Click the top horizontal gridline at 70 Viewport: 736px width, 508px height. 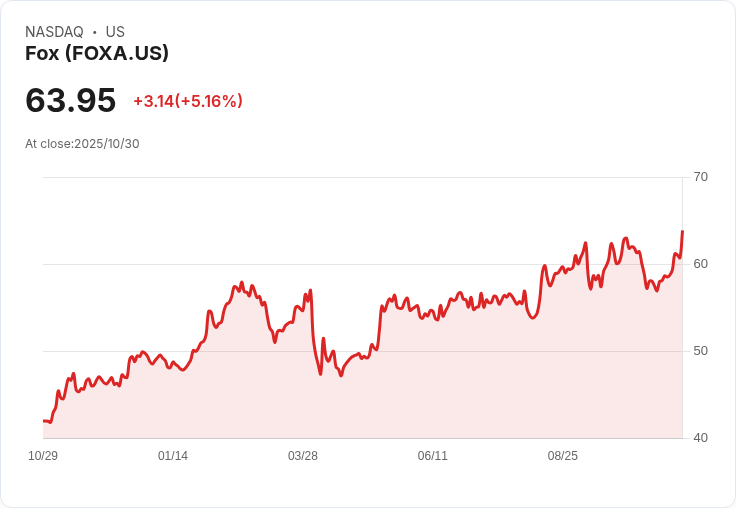pyautogui.click(x=360, y=178)
